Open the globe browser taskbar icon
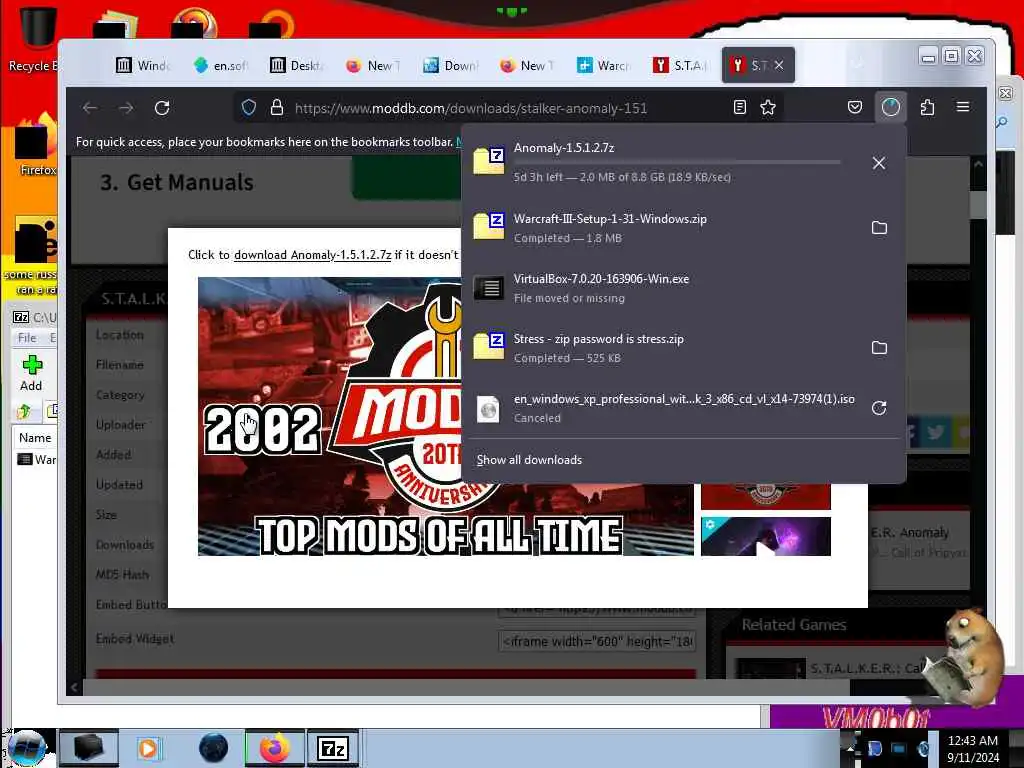 click(213, 748)
